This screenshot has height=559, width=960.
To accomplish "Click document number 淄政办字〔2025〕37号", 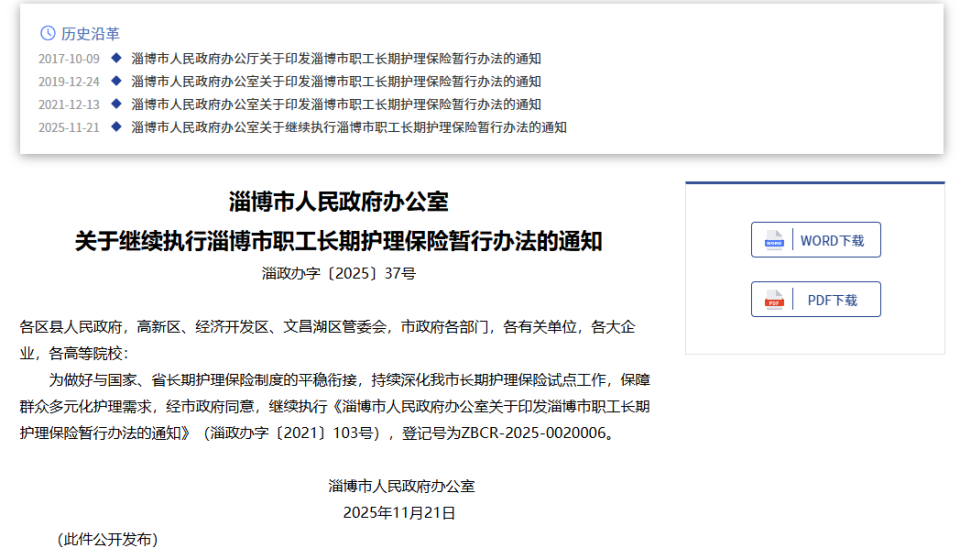I will (x=339, y=274).
